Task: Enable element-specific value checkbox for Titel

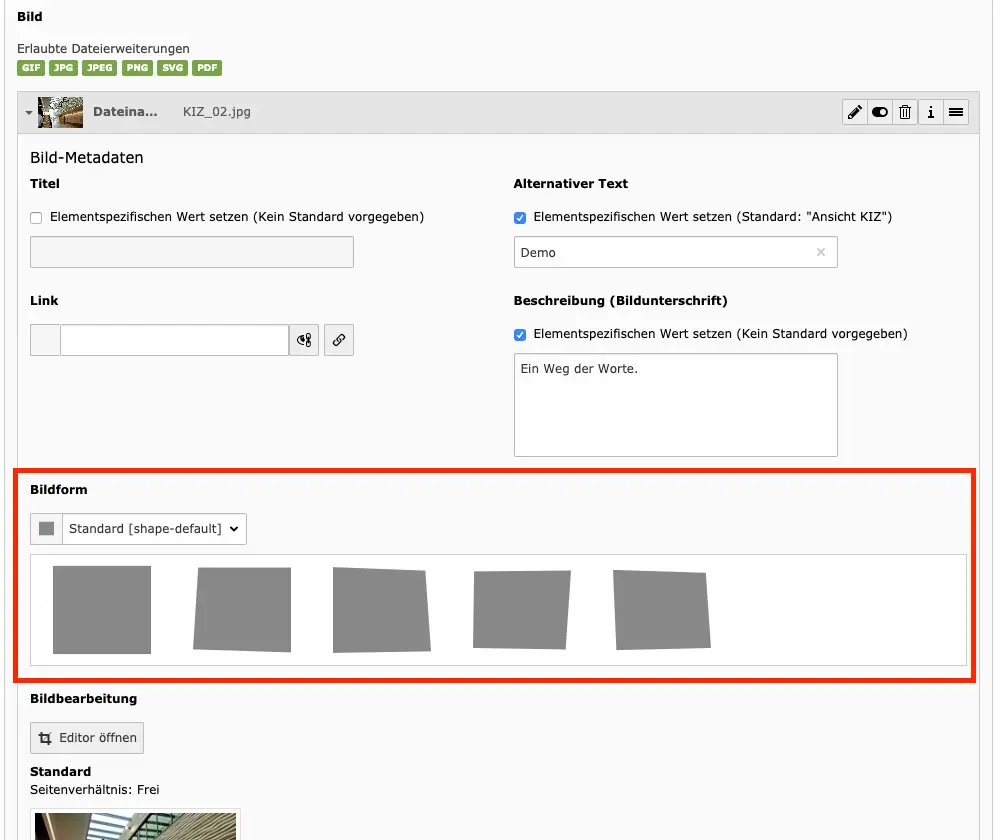Action: (37, 217)
